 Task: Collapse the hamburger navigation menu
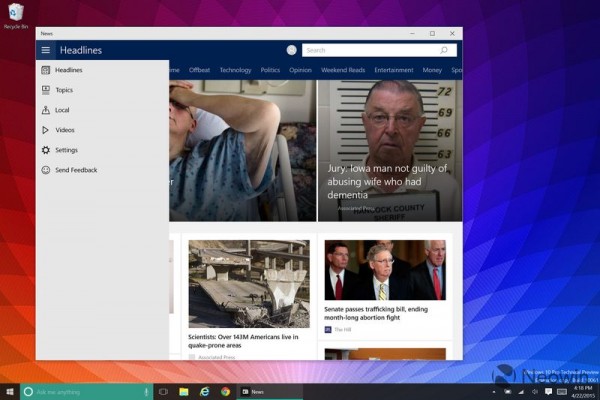pyautogui.click(x=45, y=50)
